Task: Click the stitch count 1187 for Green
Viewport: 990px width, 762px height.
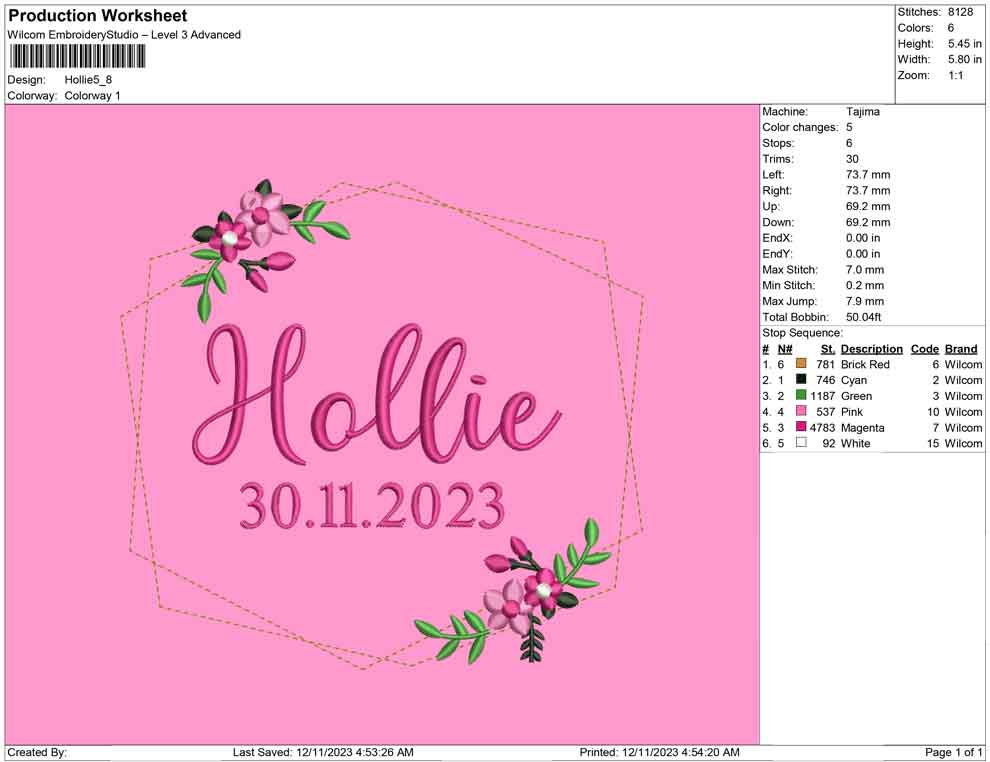Action: pyautogui.click(x=823, y=396)
